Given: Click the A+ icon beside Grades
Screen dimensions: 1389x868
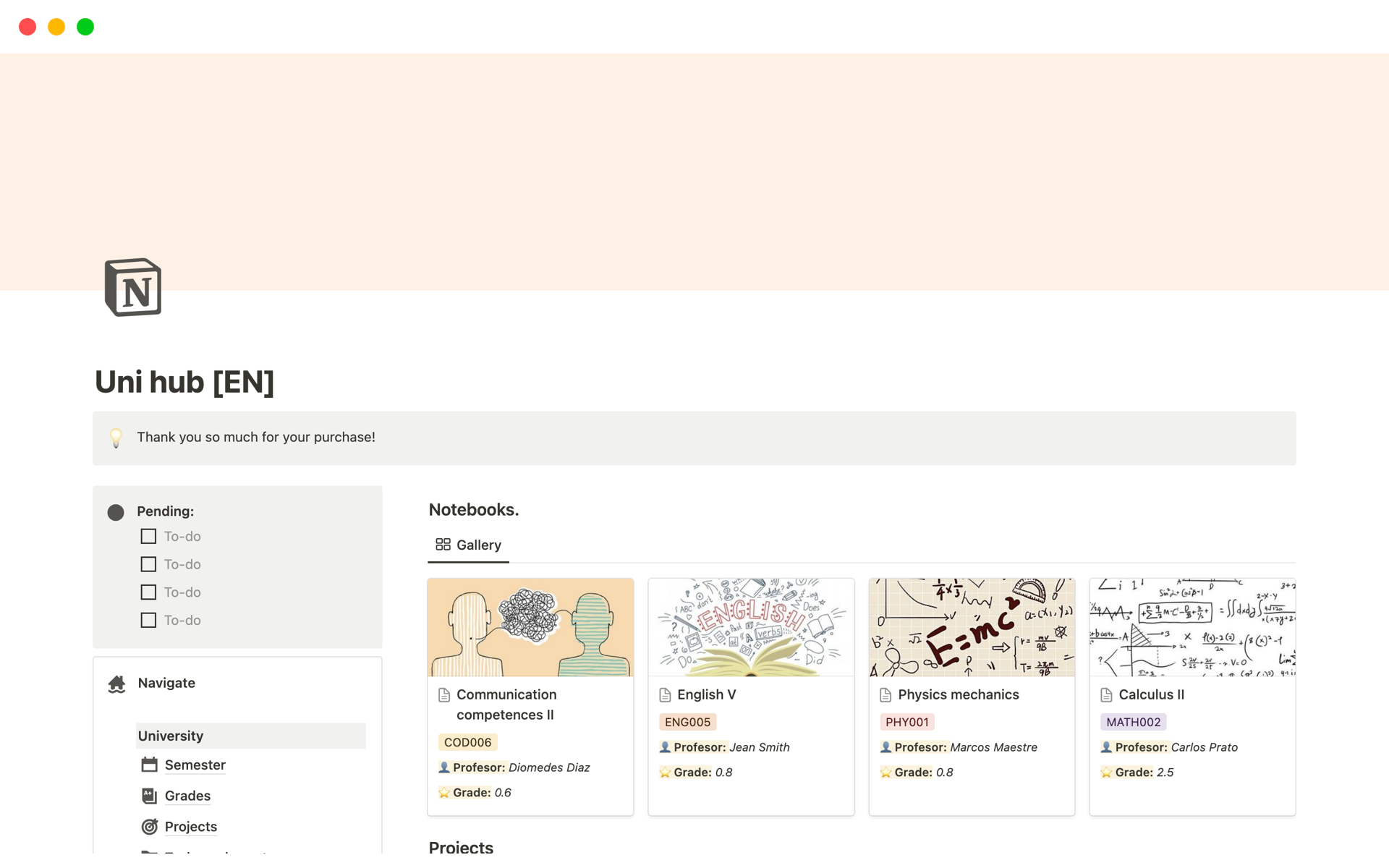Looking at the screenshot, I should pyautogui.click(x=150, y=796).
